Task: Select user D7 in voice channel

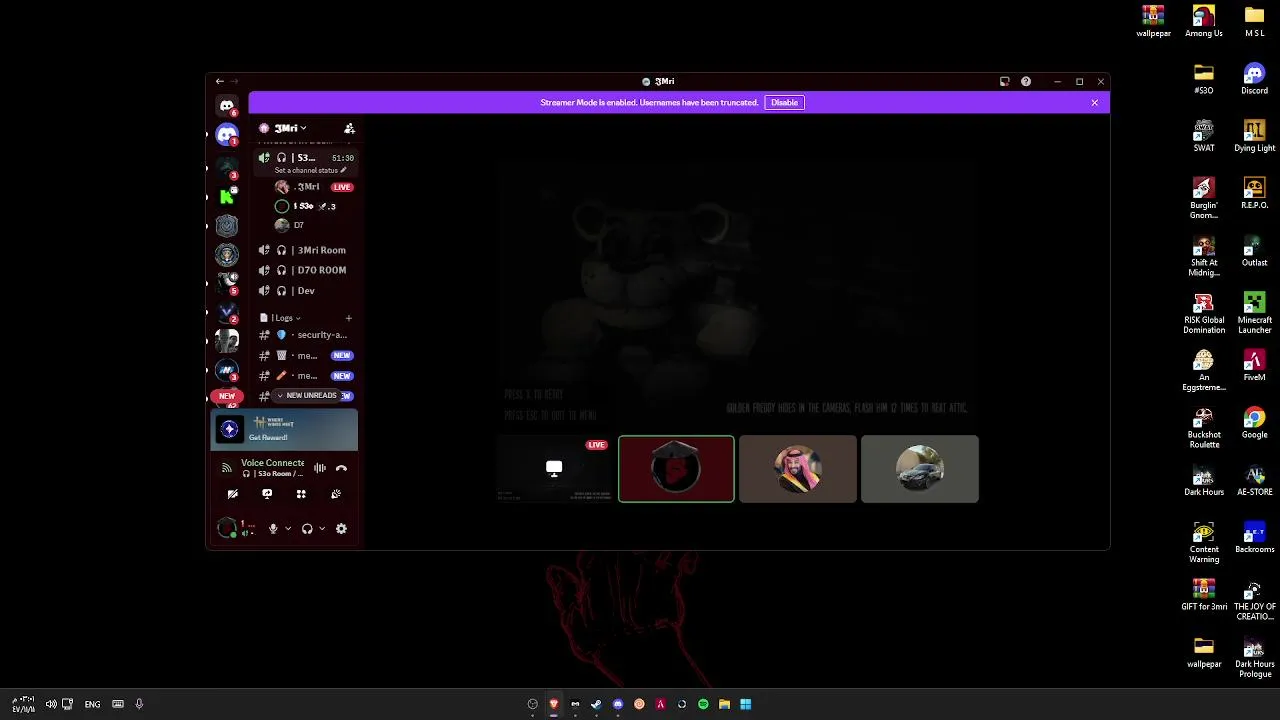Action: [x=314, y=225]
